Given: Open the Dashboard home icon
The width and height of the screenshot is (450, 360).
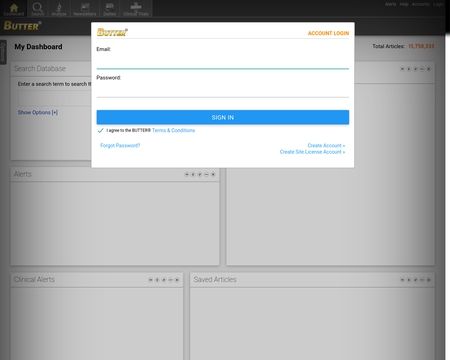Looking at the screenshot, I should point(14,8).
